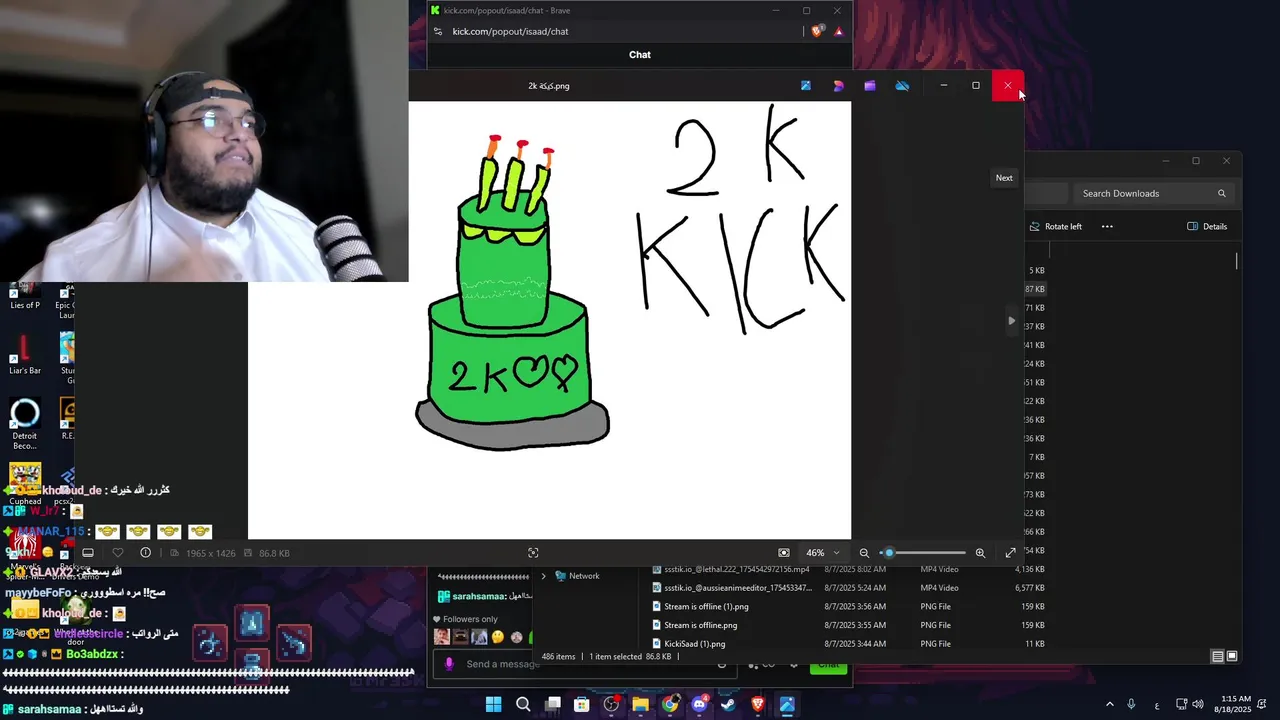Image resolution: width=1280 pixels, height=720 pixels.
Task: Open Task View from the taskbar
Action: click(553, 704)
